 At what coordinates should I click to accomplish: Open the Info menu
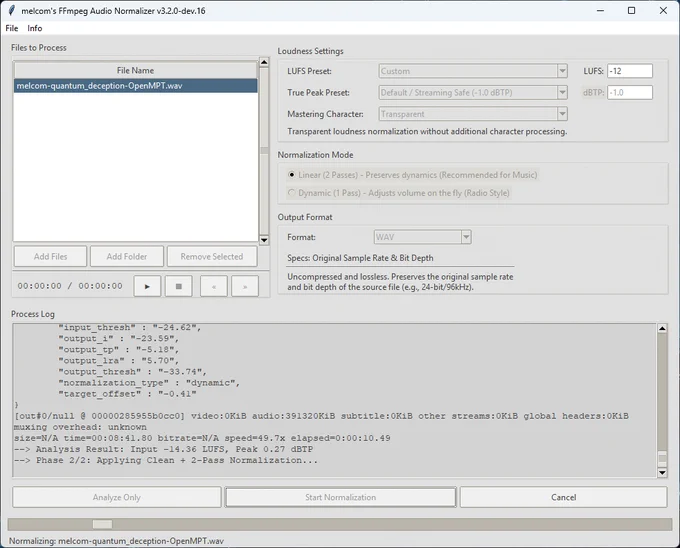pyautogui.click(x=35, y=28)
